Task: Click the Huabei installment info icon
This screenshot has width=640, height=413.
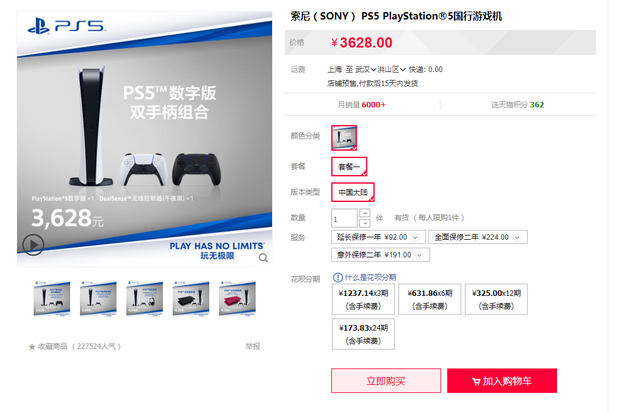Action: (338, 278)
